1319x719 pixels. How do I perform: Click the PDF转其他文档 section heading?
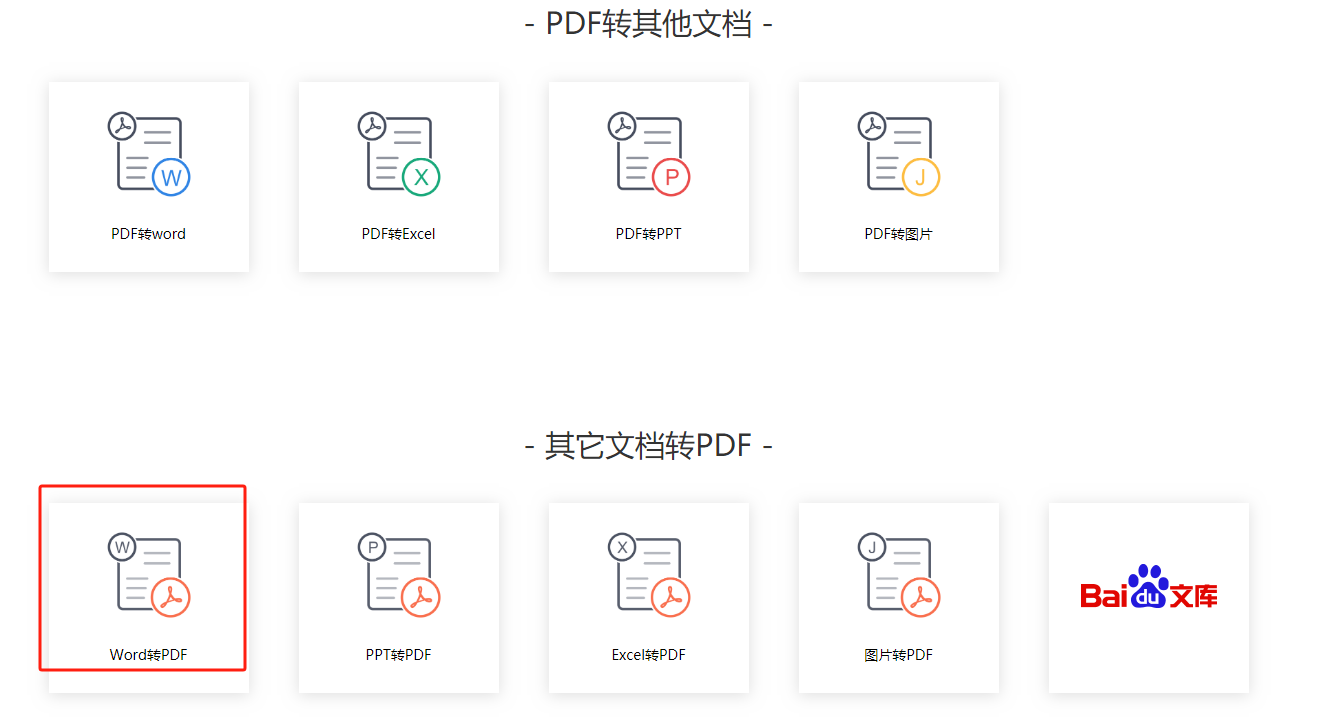649,24
